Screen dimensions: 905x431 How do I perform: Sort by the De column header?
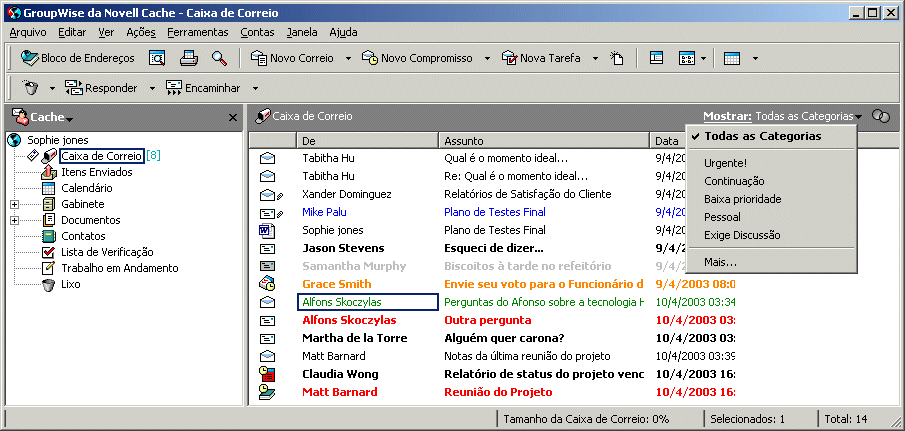pos(367,141)
